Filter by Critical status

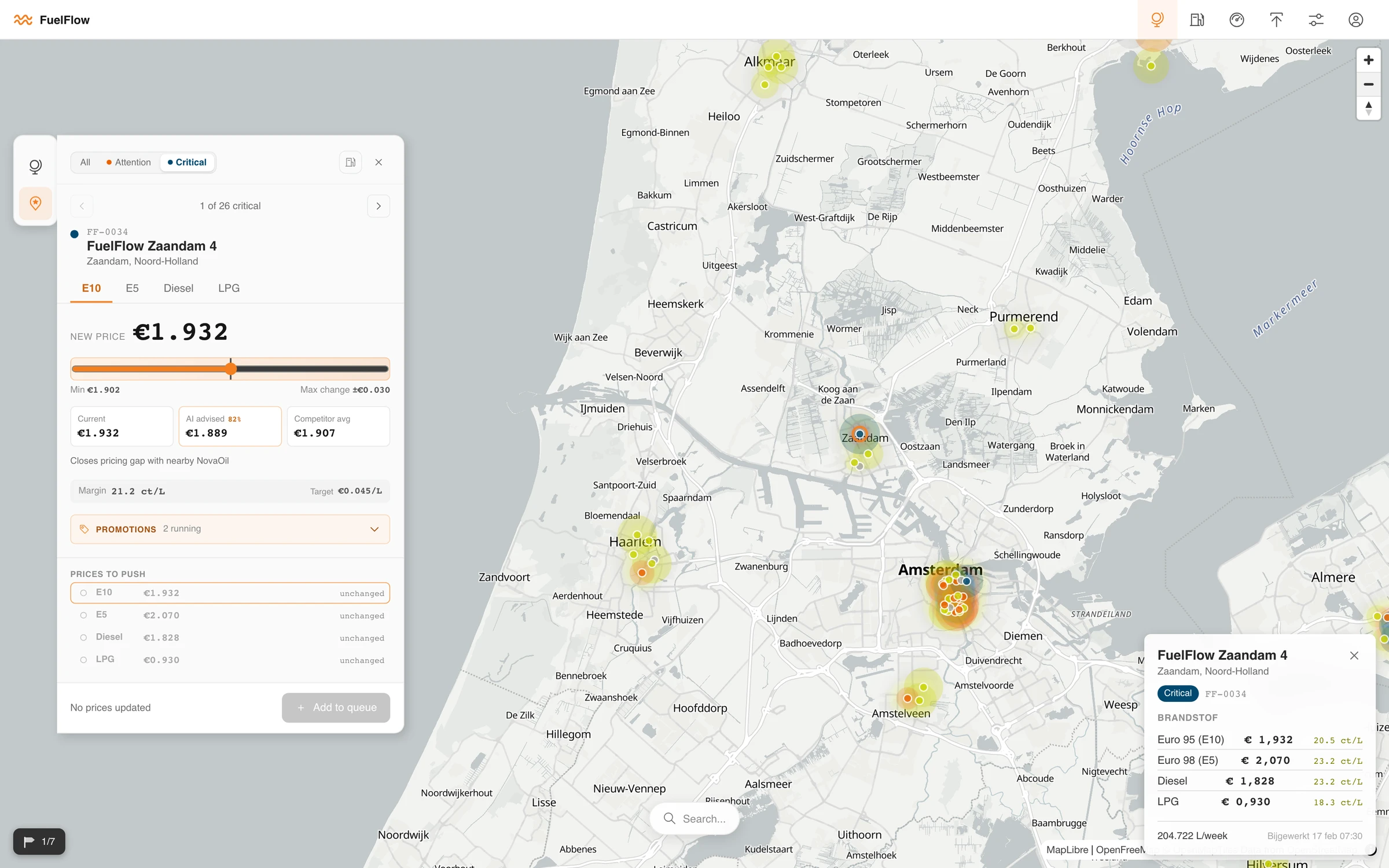click(187, 162)
